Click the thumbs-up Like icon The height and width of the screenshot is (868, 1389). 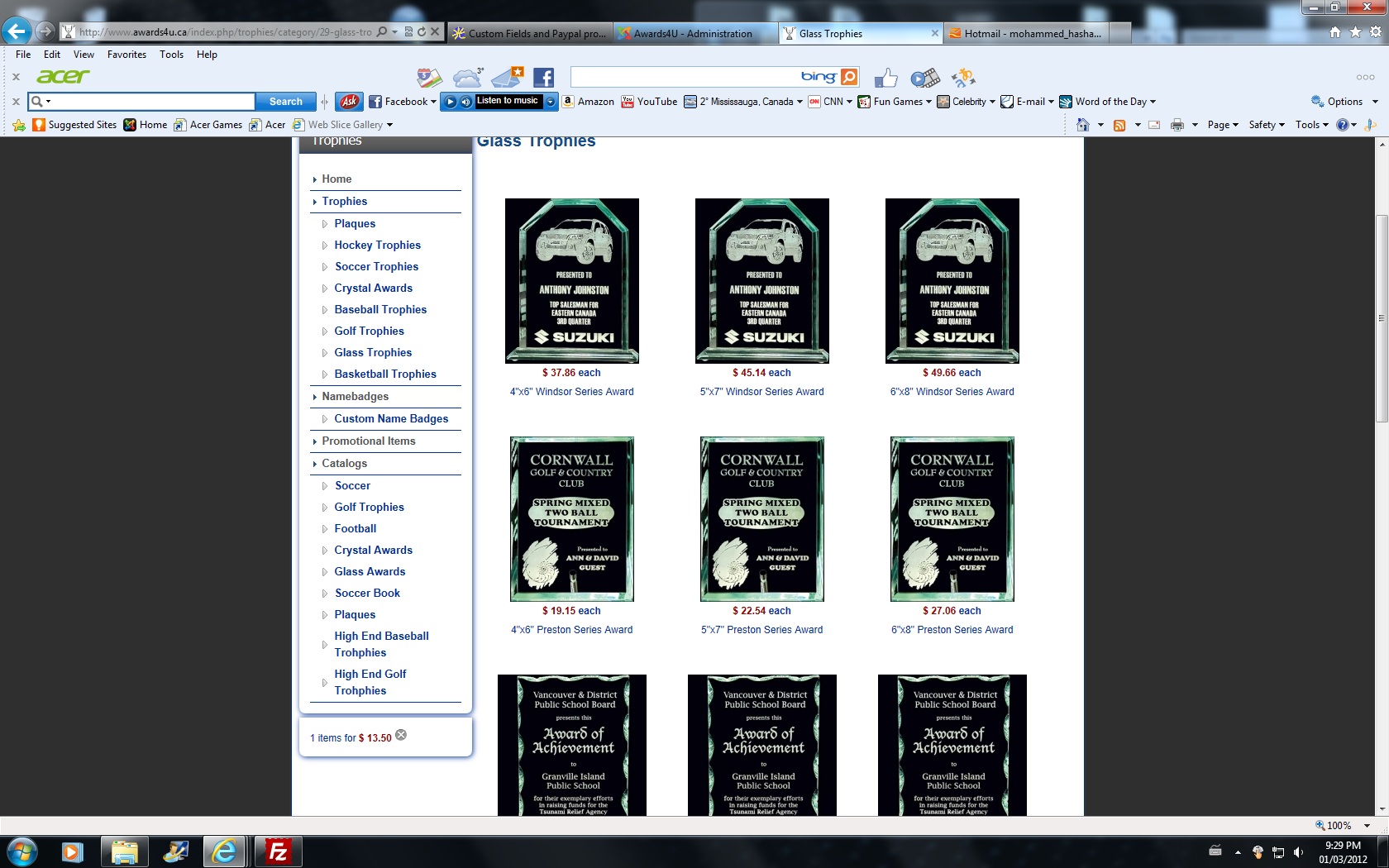pos(885,78)
